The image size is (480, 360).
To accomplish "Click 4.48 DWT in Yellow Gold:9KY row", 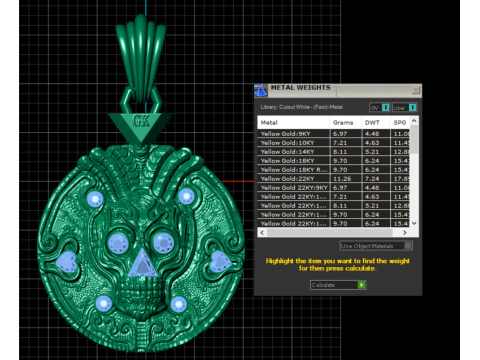I will point(372,134).
